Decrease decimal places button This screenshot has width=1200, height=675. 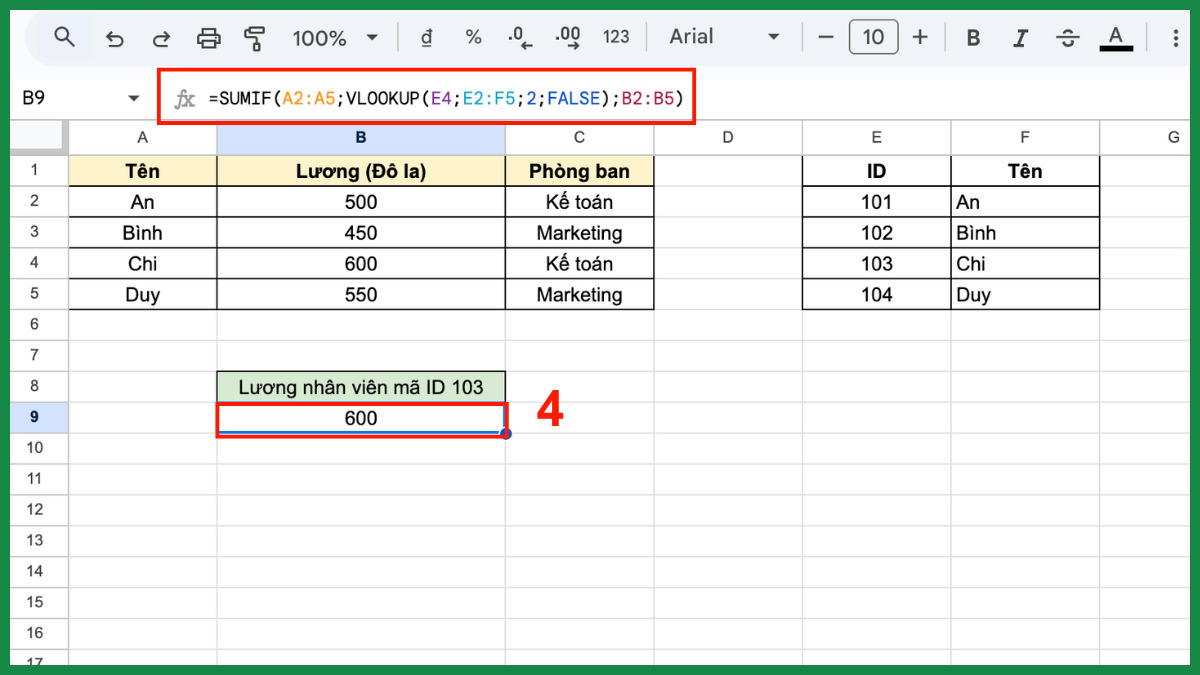coord(520,38)
